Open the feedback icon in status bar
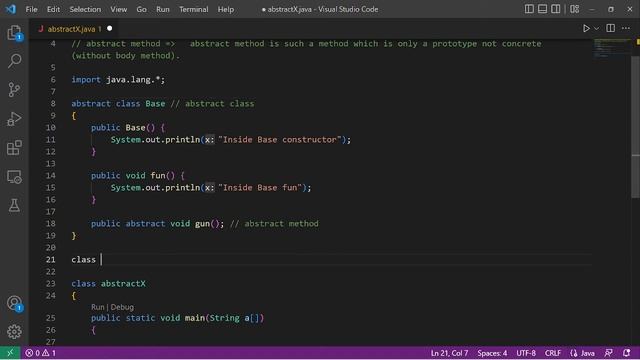 coord(609,353)
